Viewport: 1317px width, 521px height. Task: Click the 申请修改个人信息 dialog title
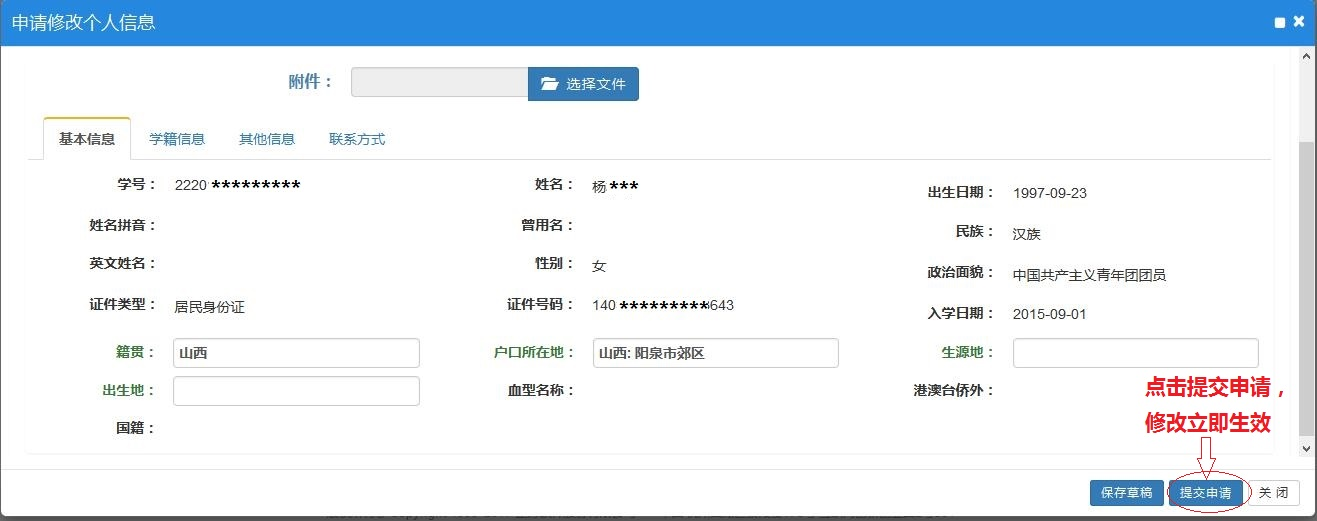click(x=84, y=22)
